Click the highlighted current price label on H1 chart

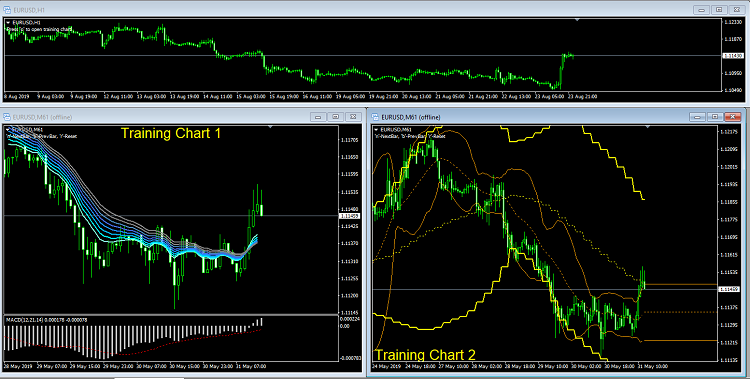(732, 56)
